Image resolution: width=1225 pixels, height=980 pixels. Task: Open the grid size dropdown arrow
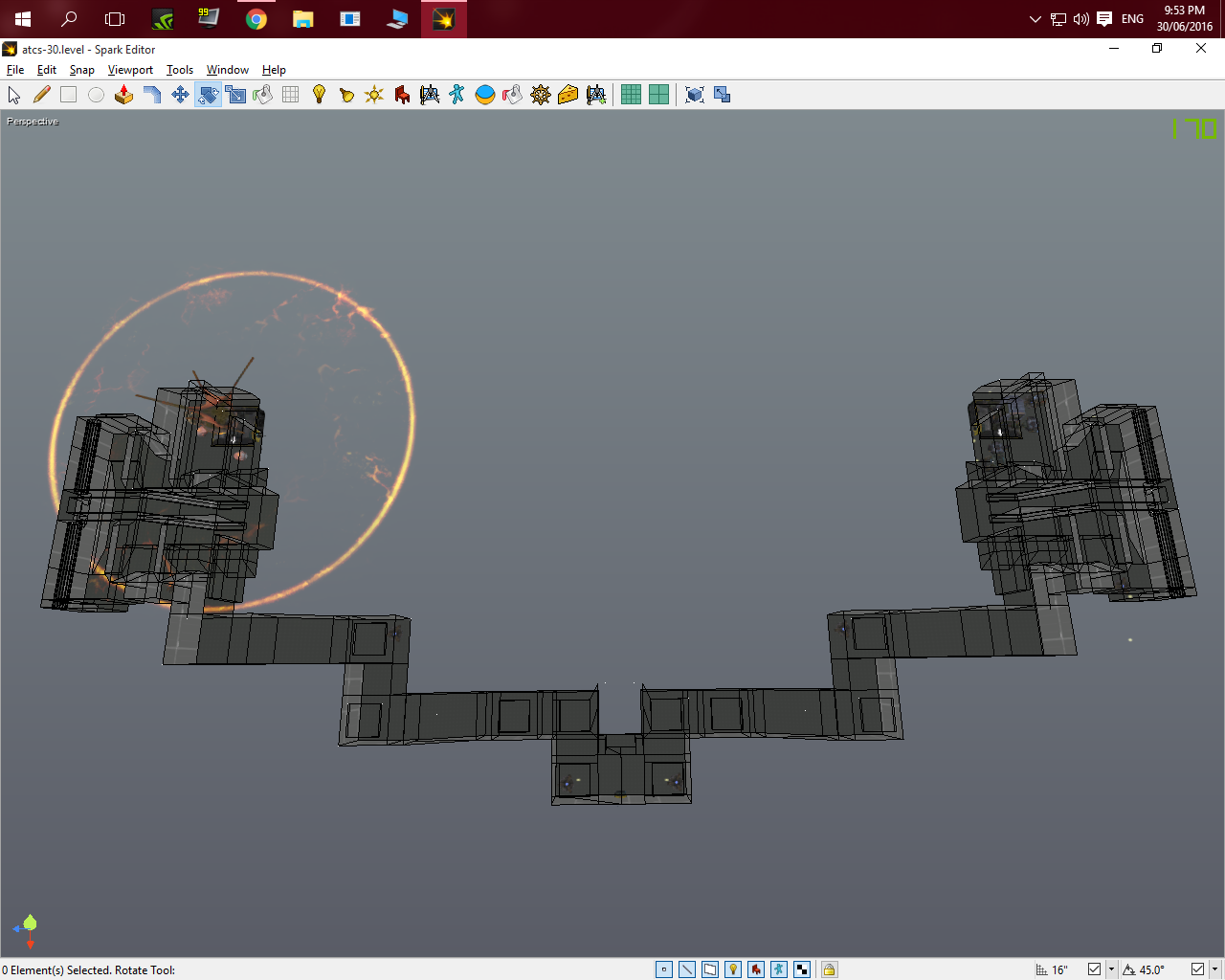[x=1111, y=969]
